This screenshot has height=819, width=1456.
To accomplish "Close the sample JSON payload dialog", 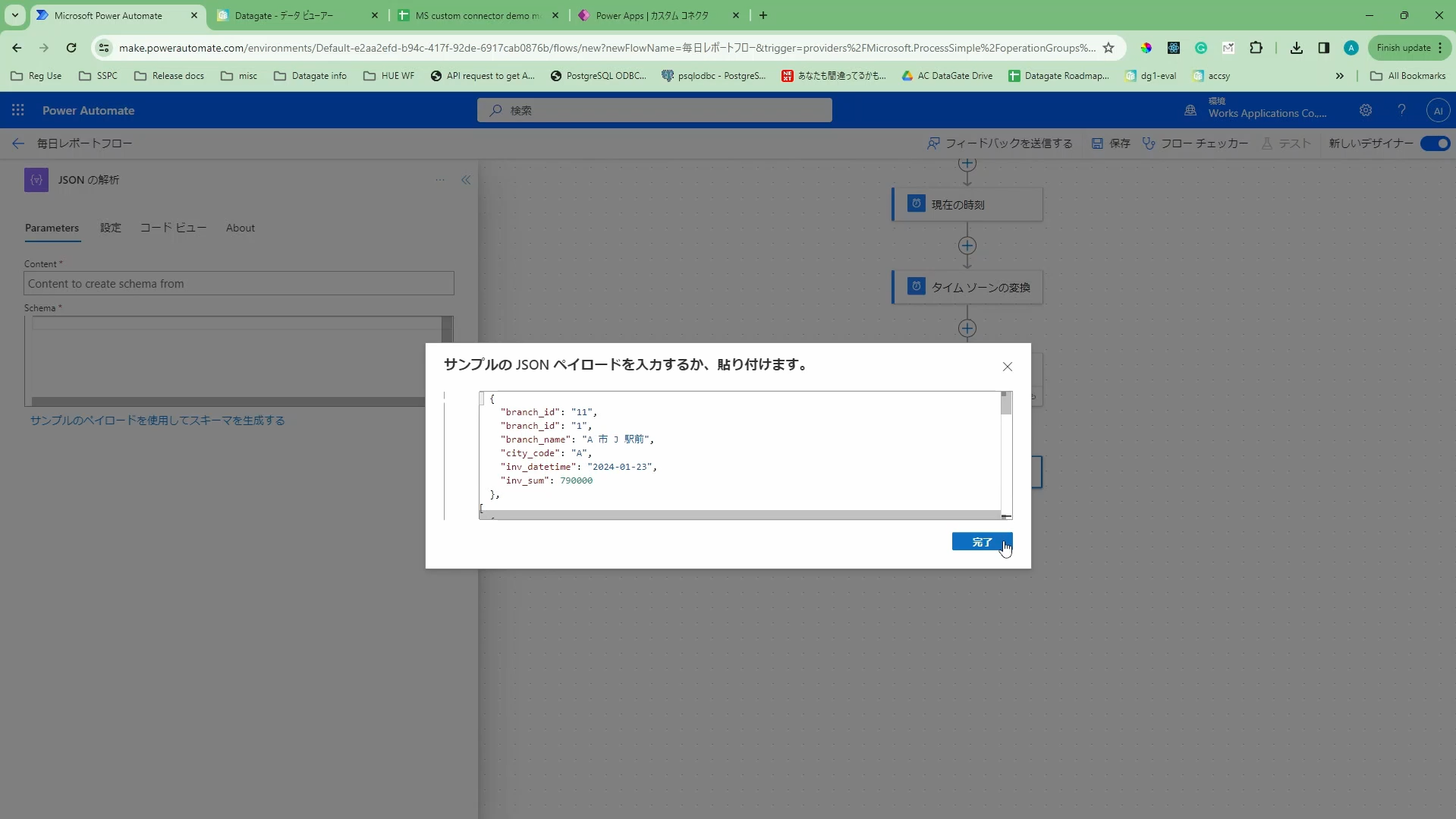I will click(x=1008, y=367).
